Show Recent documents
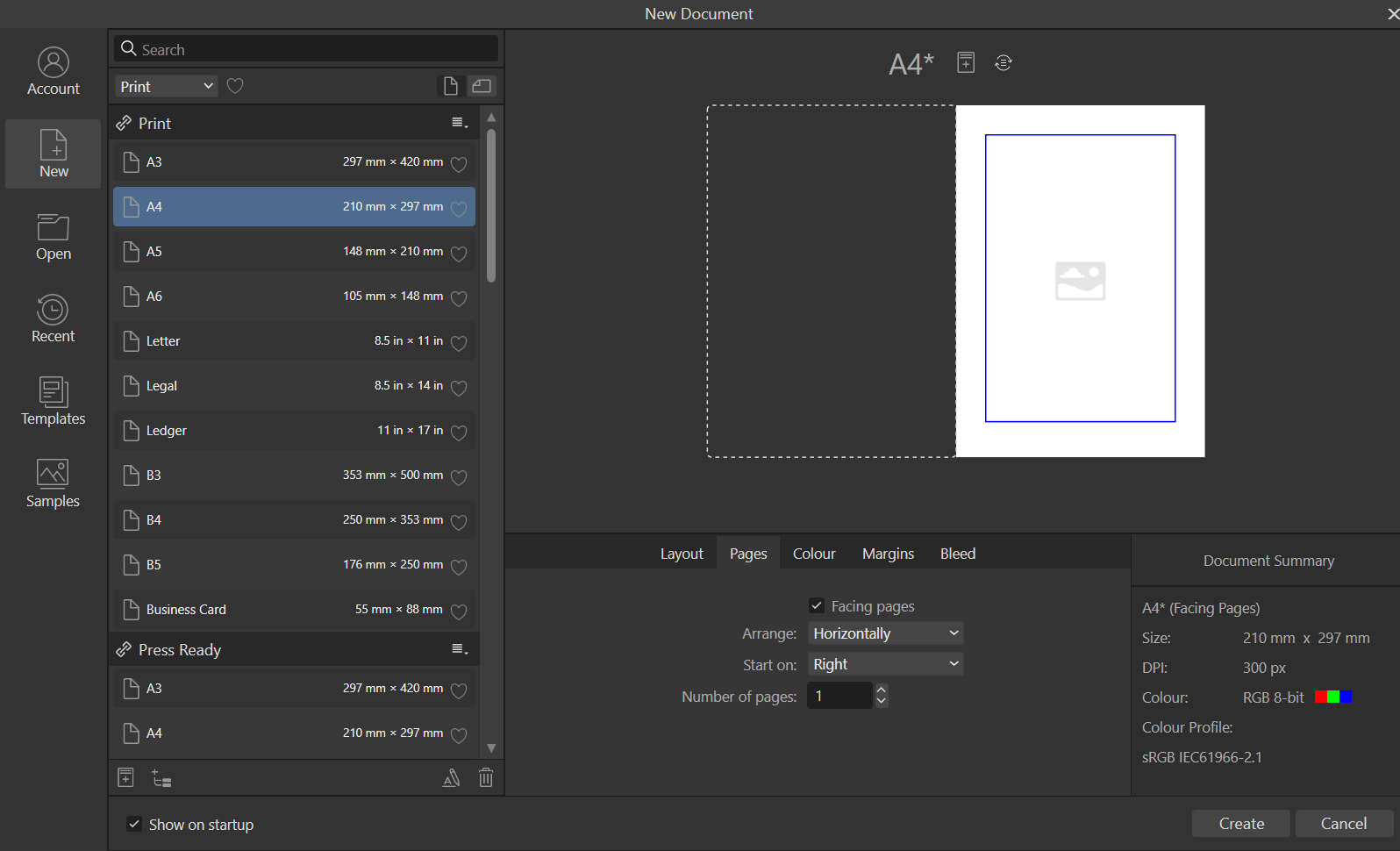 point(53,318)
